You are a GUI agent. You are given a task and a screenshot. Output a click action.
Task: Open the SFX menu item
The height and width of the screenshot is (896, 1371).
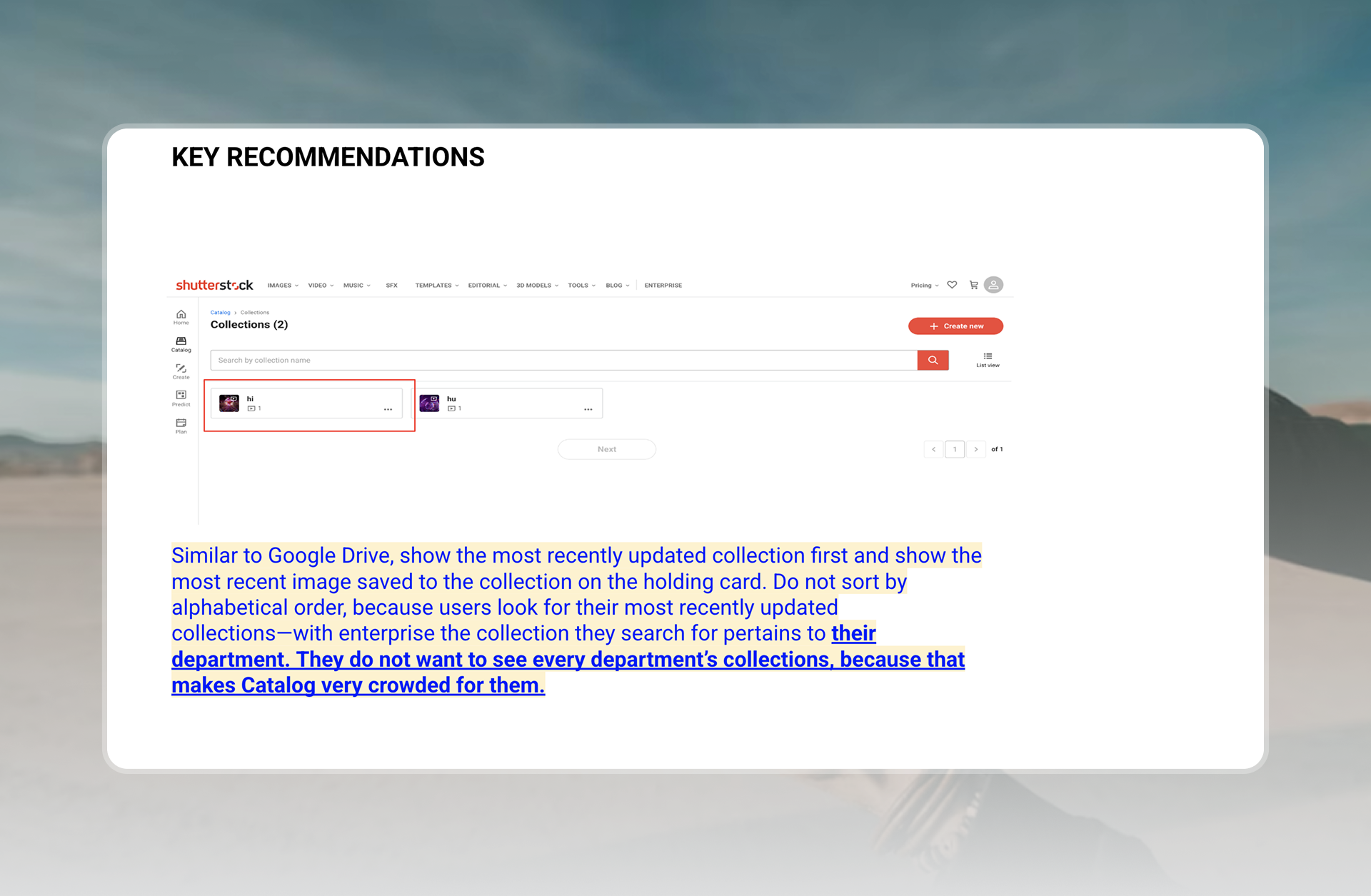[x=391, y=286]
